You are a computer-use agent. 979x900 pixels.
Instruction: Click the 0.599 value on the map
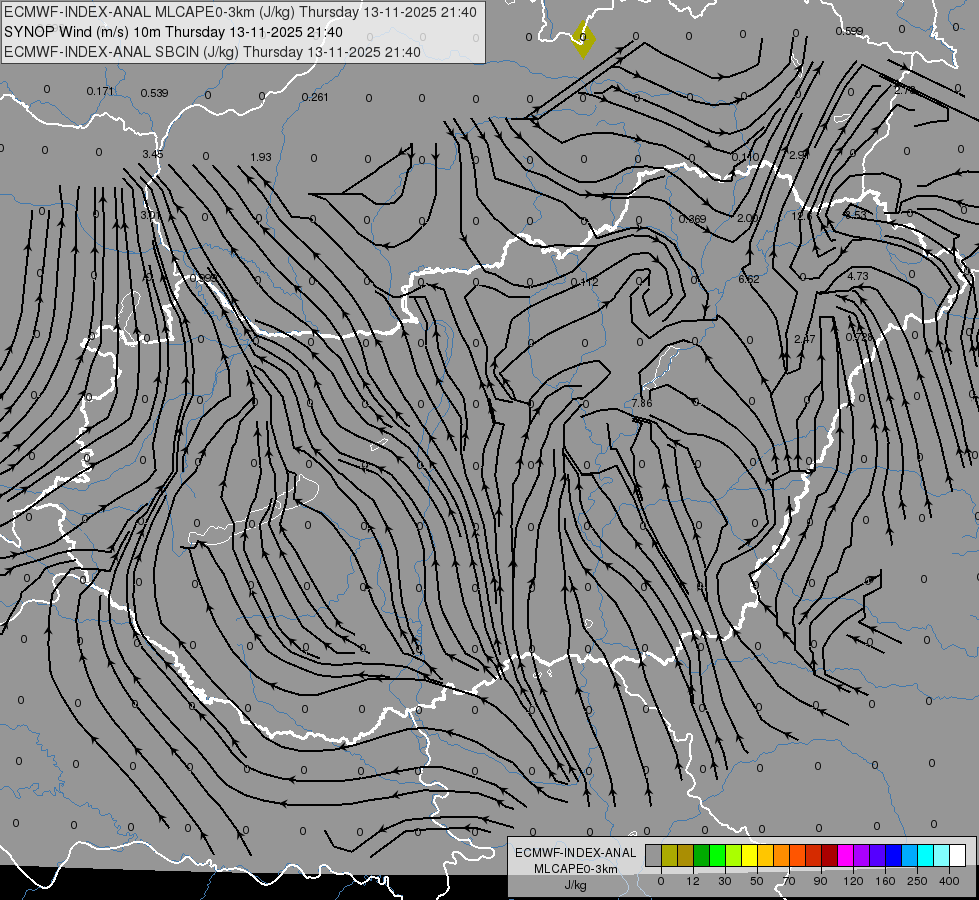click(849, 31)
